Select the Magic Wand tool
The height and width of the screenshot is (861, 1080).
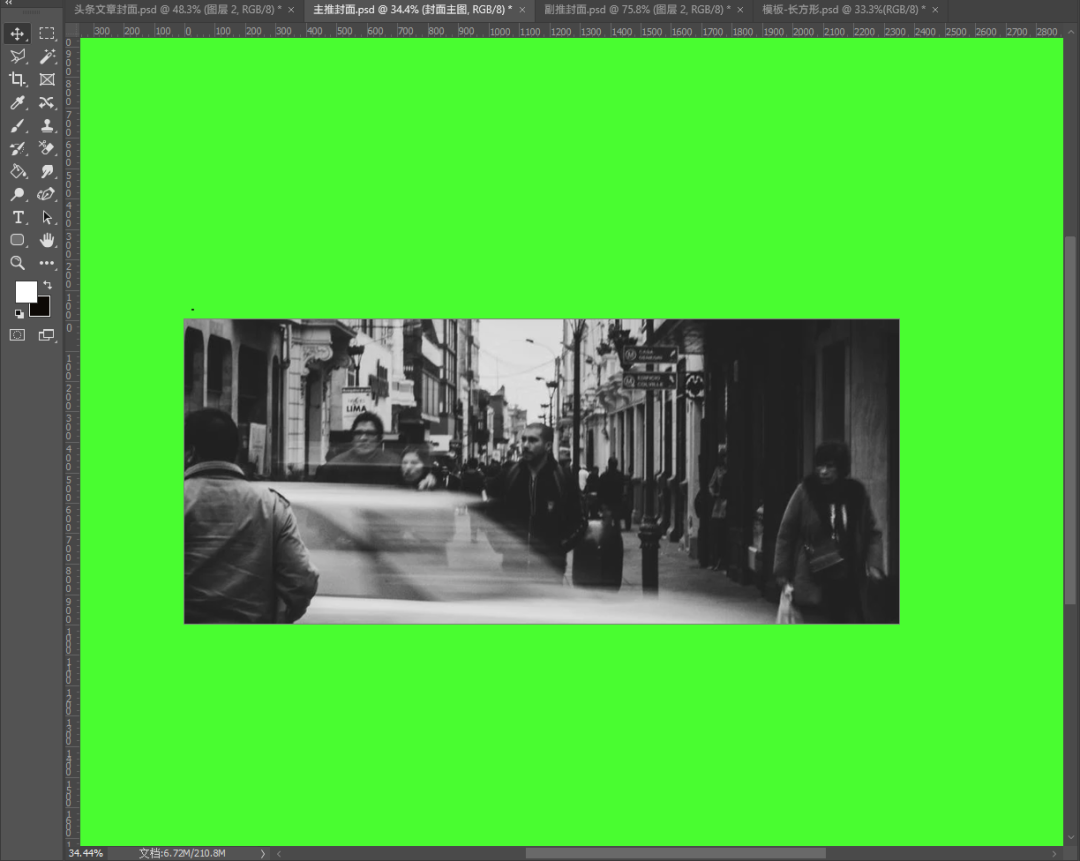[47, 56]
